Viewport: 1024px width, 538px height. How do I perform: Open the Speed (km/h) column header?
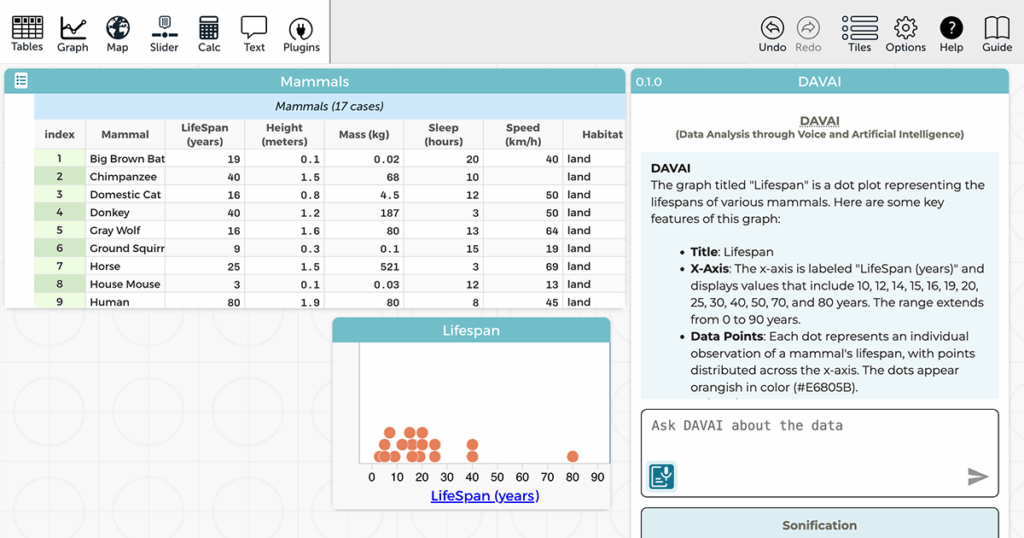[x=523, y=134]
